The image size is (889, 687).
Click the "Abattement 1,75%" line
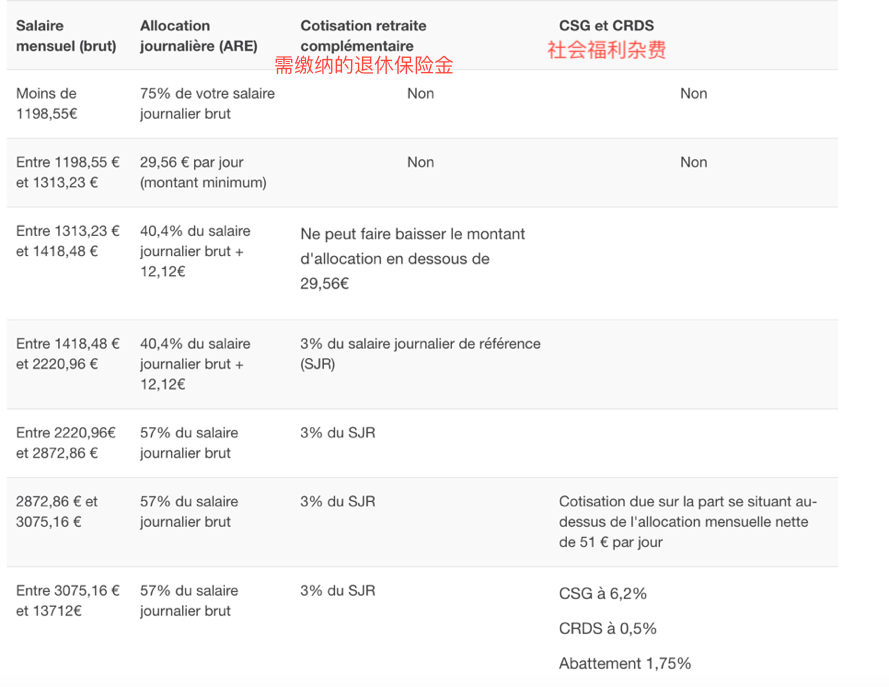click(624, 663)
